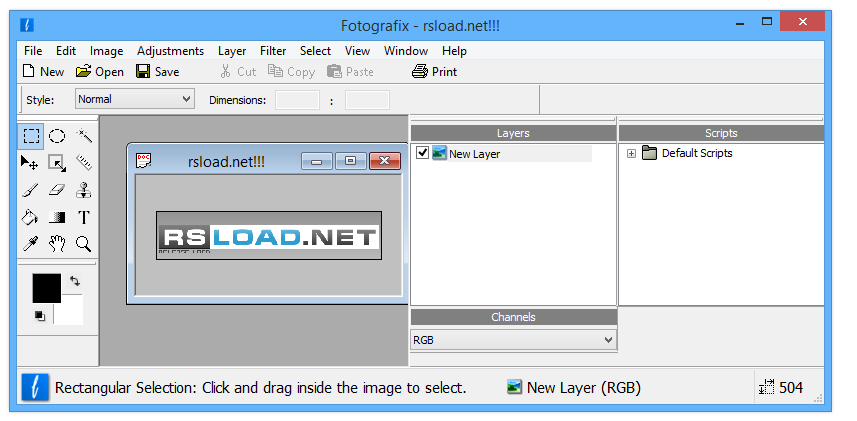
Task: Open the RGB channels dropdown
Action: pos(513,340)
